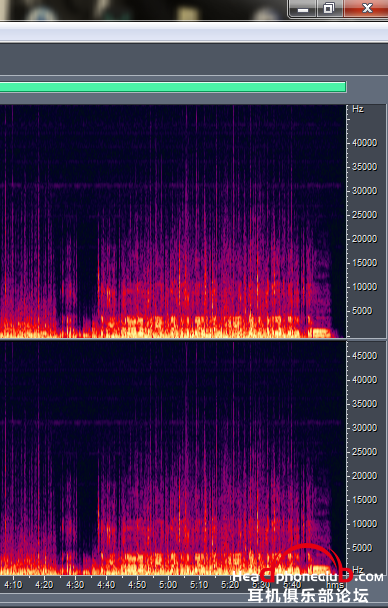
Task: Click the divider between the two channel spectrograms
Action: coord(173,339)
